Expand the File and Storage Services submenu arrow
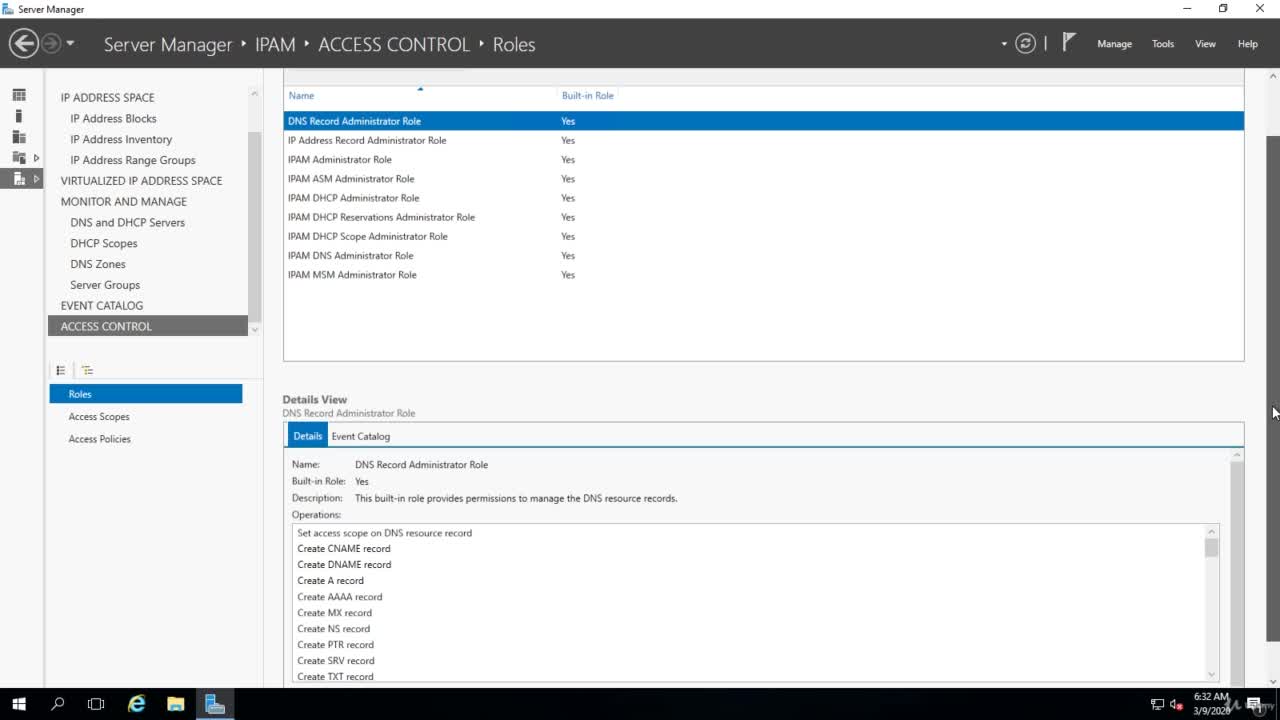The image size is (1280, 720). (36, 158)
